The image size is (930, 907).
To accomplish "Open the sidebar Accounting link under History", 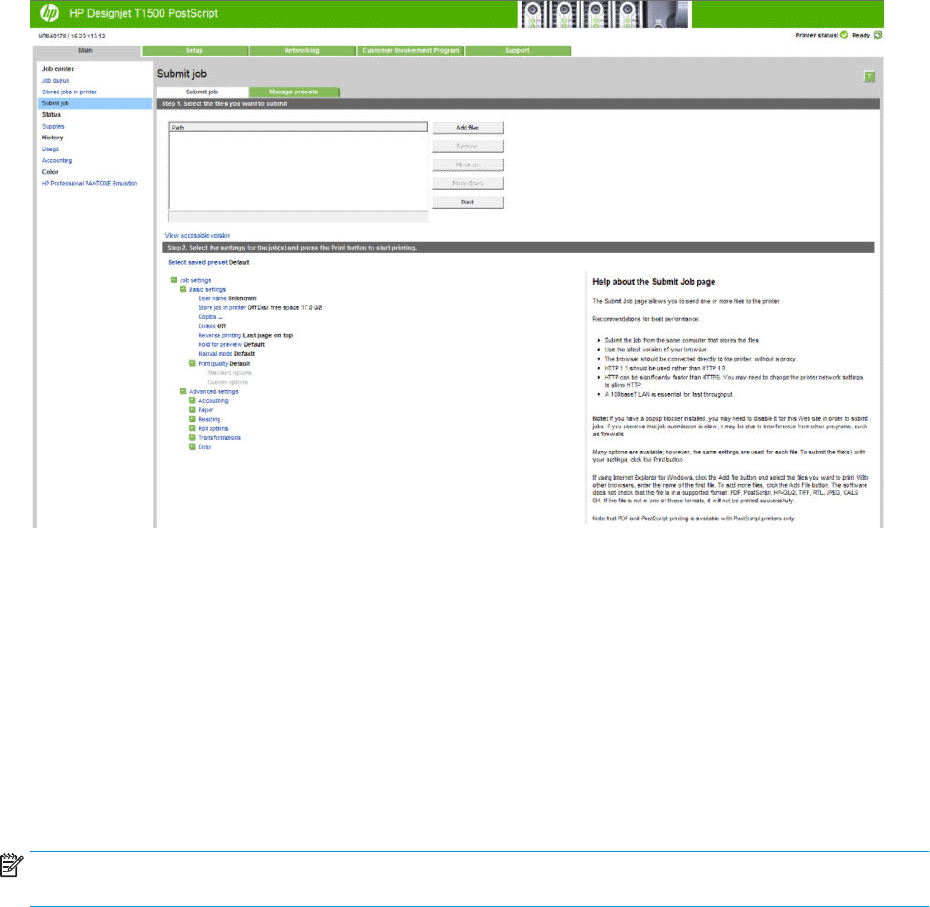I will click(57, 160).
